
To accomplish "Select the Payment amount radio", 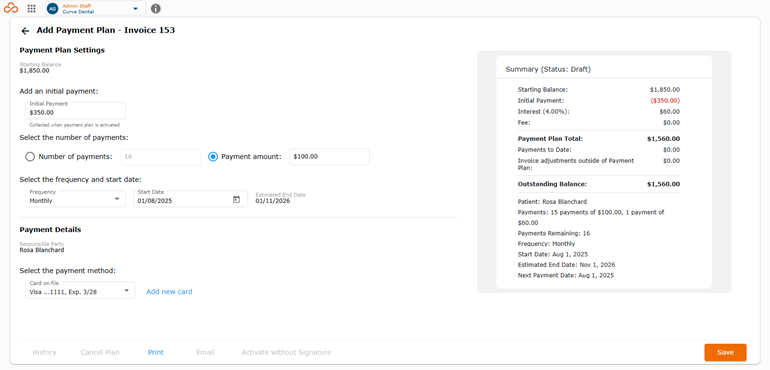I will tap(213, 157).
